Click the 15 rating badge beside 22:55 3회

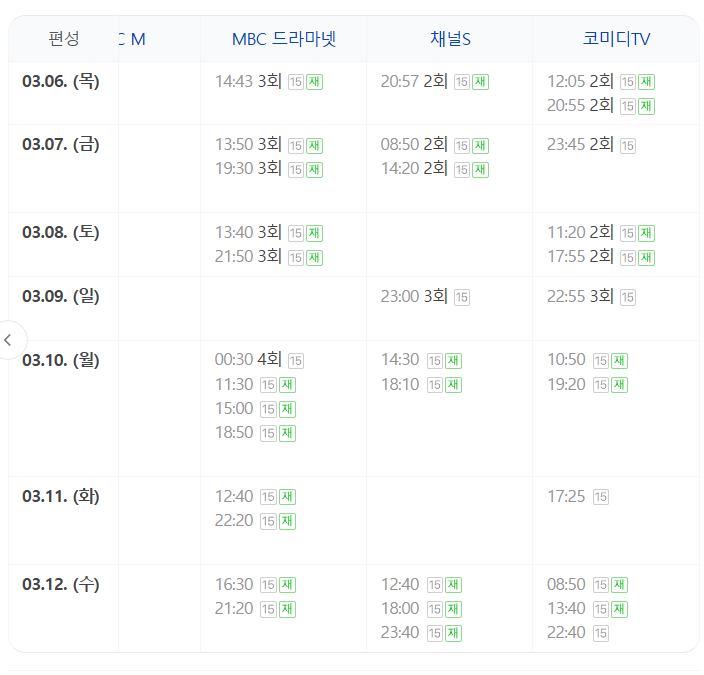[628, 297]
